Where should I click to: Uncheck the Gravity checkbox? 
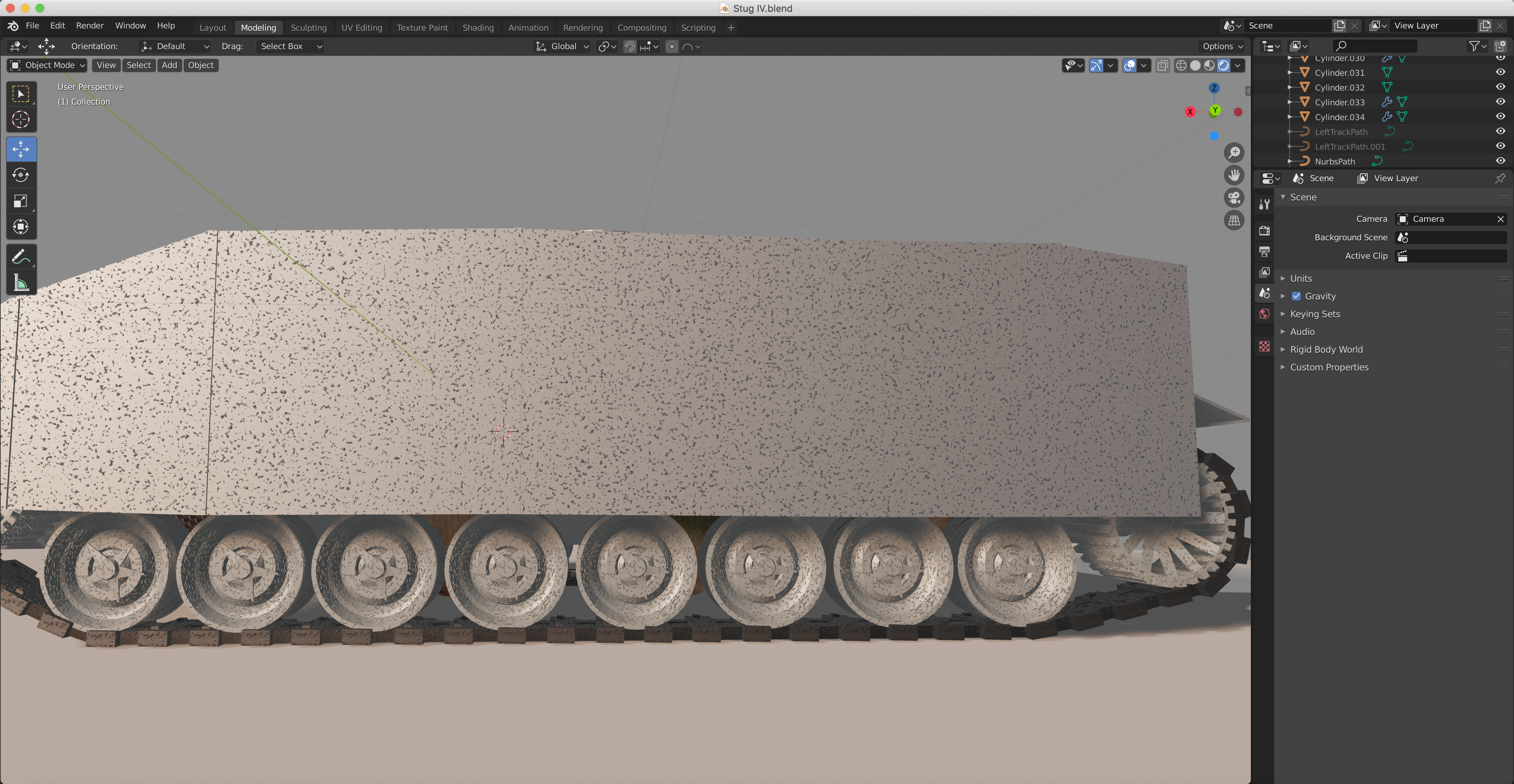coord(1297,296)
